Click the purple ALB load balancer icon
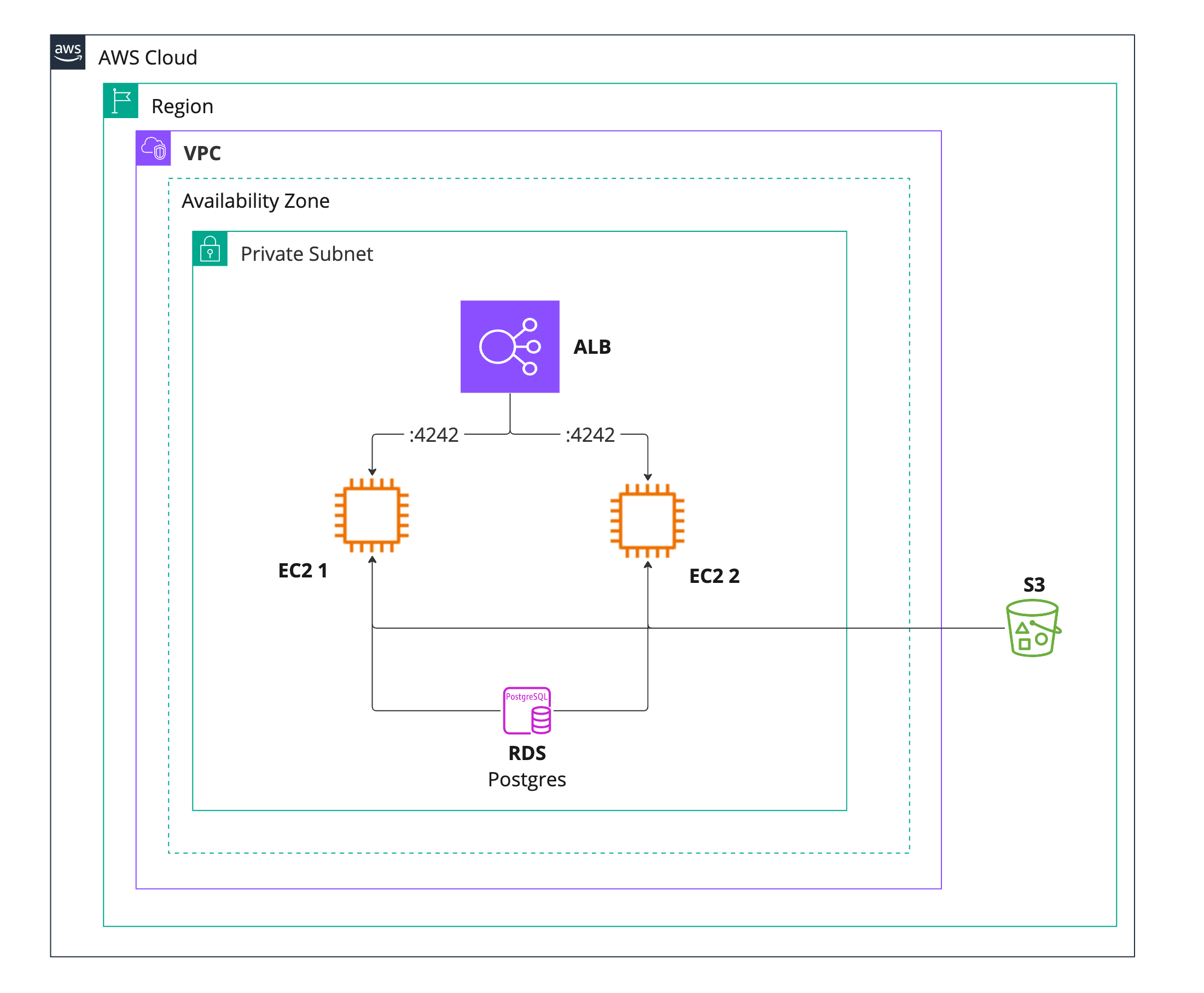Screen dimensions: 1204x993 510,347
